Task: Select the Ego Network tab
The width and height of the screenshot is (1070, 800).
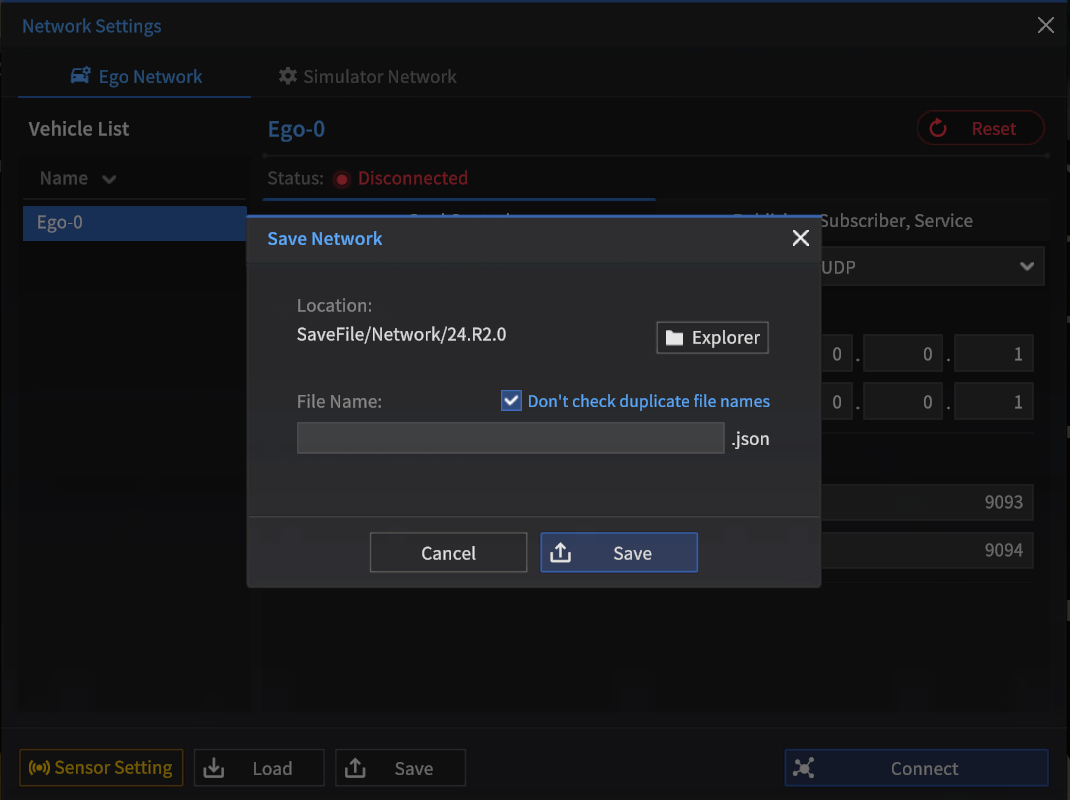Action: (135, 77)
